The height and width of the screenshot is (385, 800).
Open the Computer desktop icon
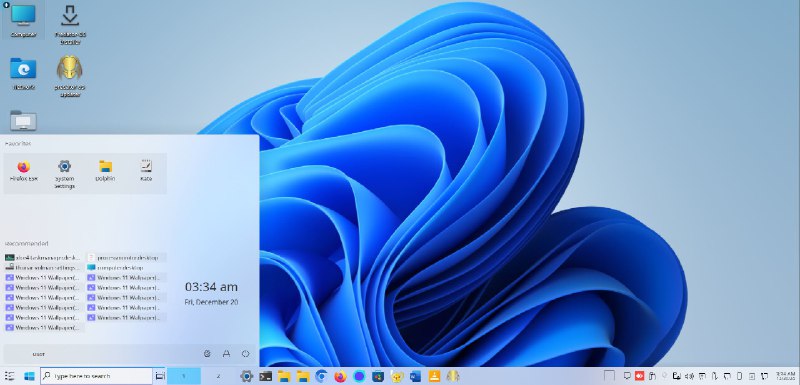pos(23,21)
